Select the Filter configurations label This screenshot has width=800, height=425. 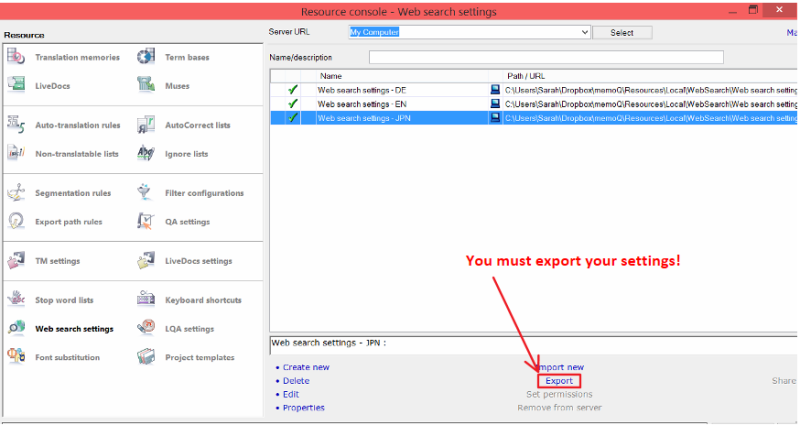click(x=204, y=193)
